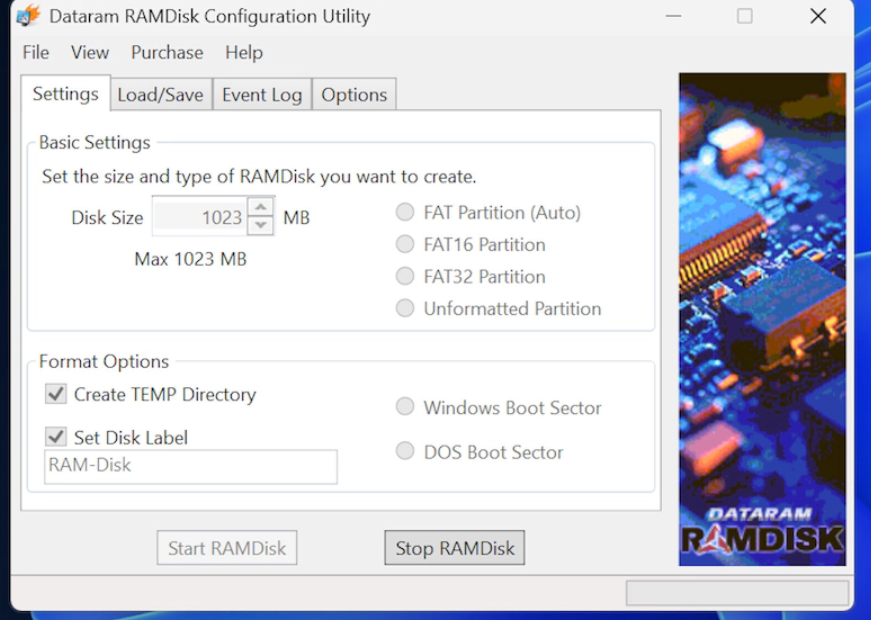Select Windows Boot Sector option
Viewport: 871px width, 620px height.
(x=405, y=407)
